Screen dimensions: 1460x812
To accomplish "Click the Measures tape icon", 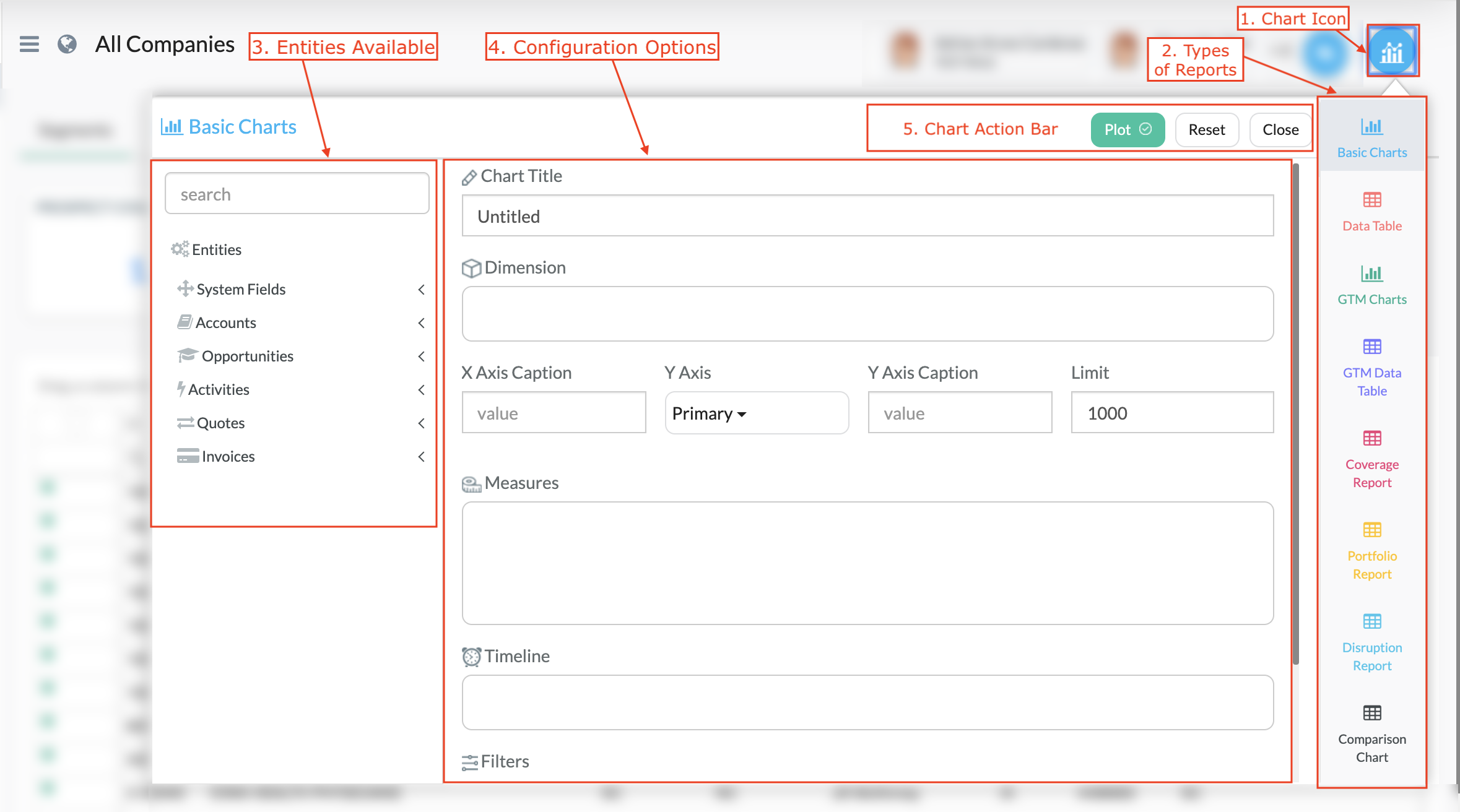I will [x=471, y=484].
